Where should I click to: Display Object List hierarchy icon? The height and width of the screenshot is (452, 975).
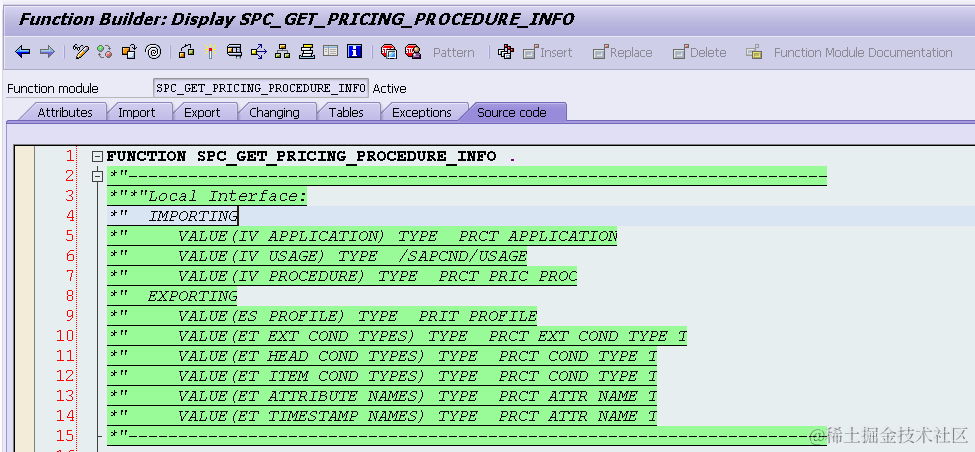(x=283, y=52)
